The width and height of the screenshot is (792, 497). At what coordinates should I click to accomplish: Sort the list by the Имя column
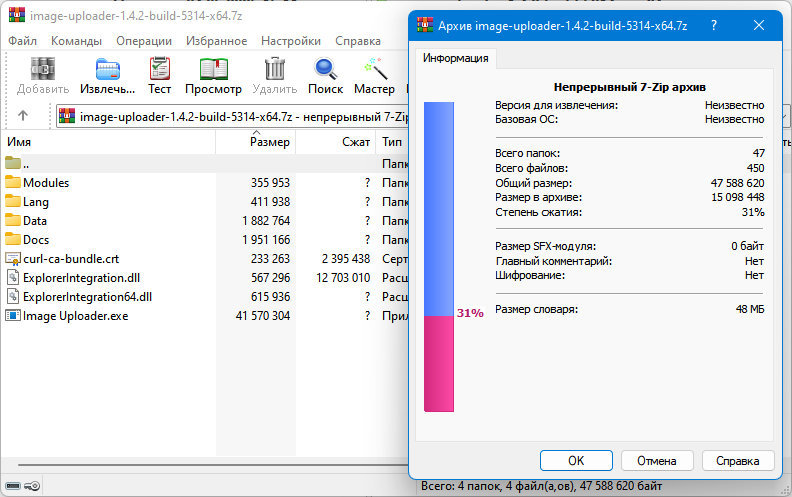[108, 142]
